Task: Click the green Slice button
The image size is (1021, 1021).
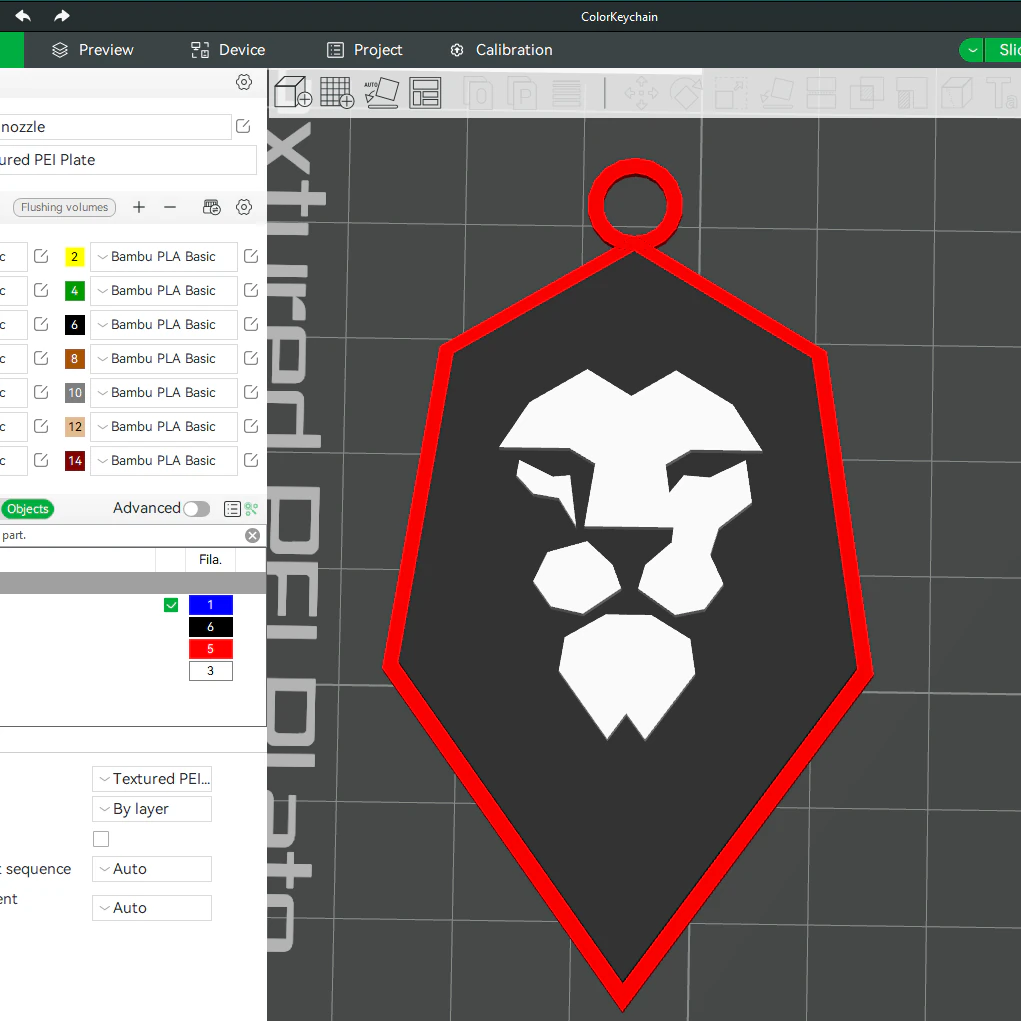Action: [1004, 50]
